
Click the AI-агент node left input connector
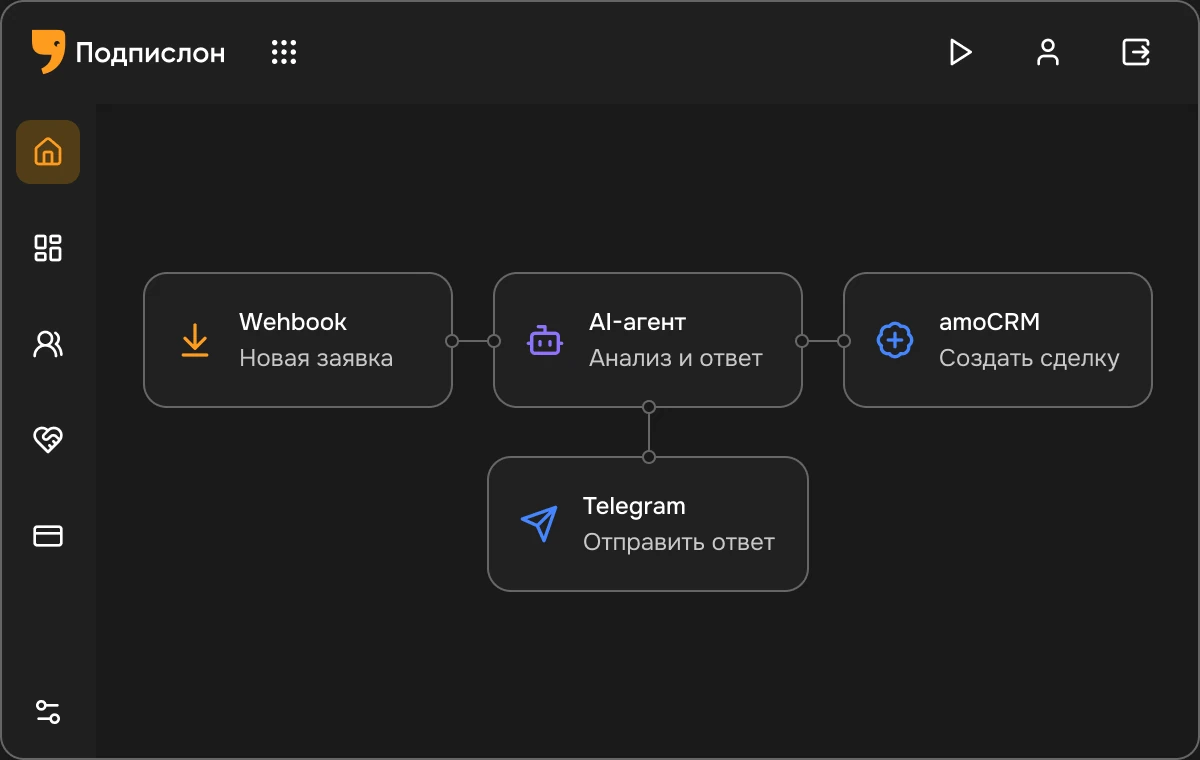494,341
